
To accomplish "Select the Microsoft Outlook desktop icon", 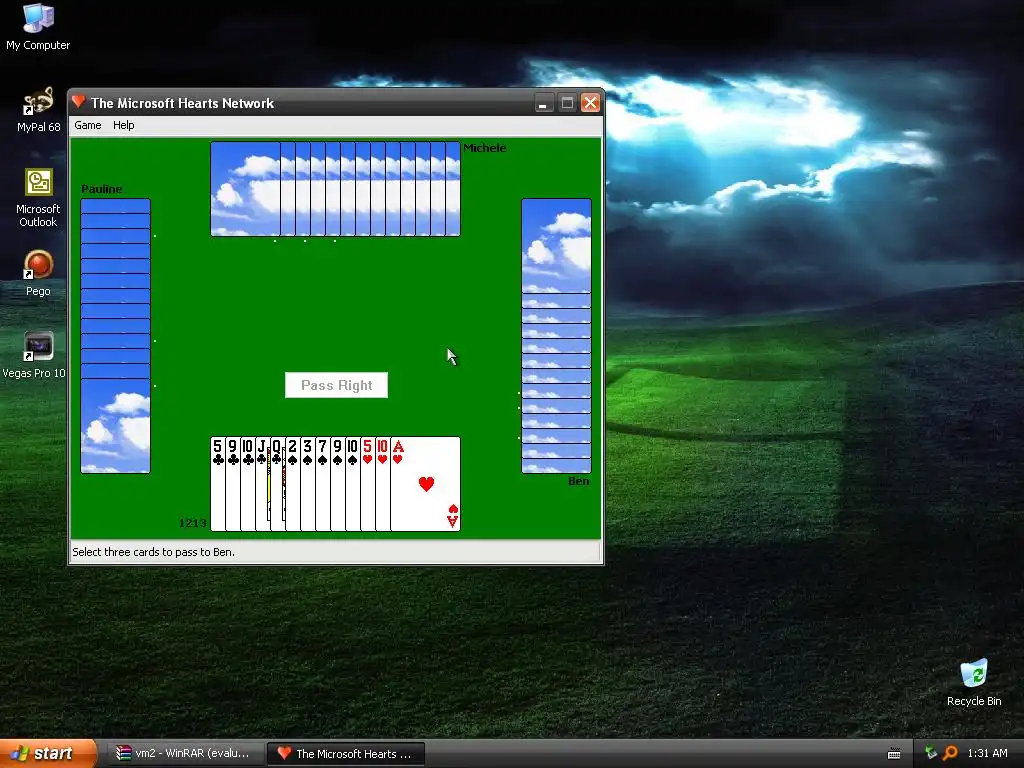I will pyautogui.click(x=38, y=198).
